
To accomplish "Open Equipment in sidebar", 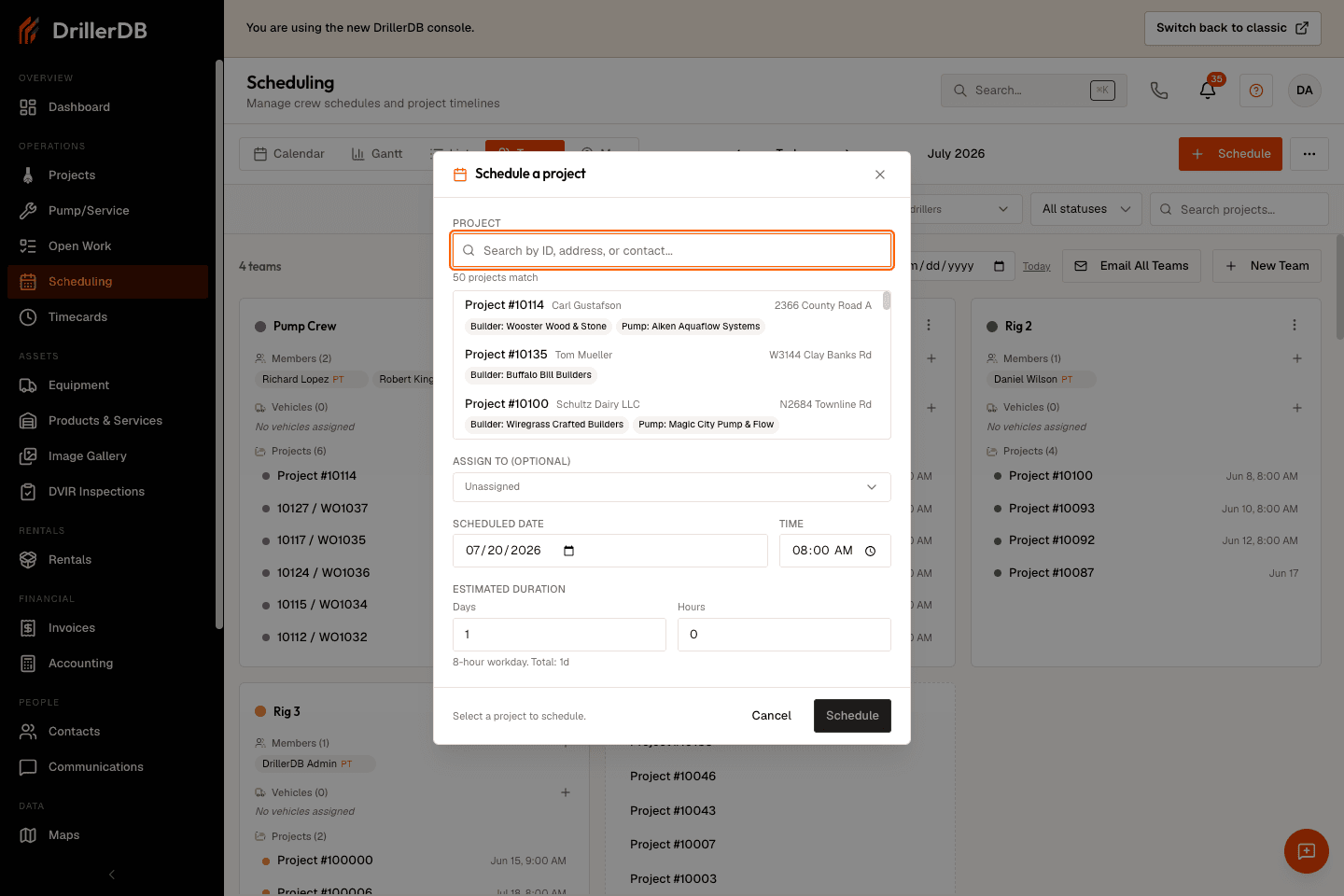I will click(107, 385).
